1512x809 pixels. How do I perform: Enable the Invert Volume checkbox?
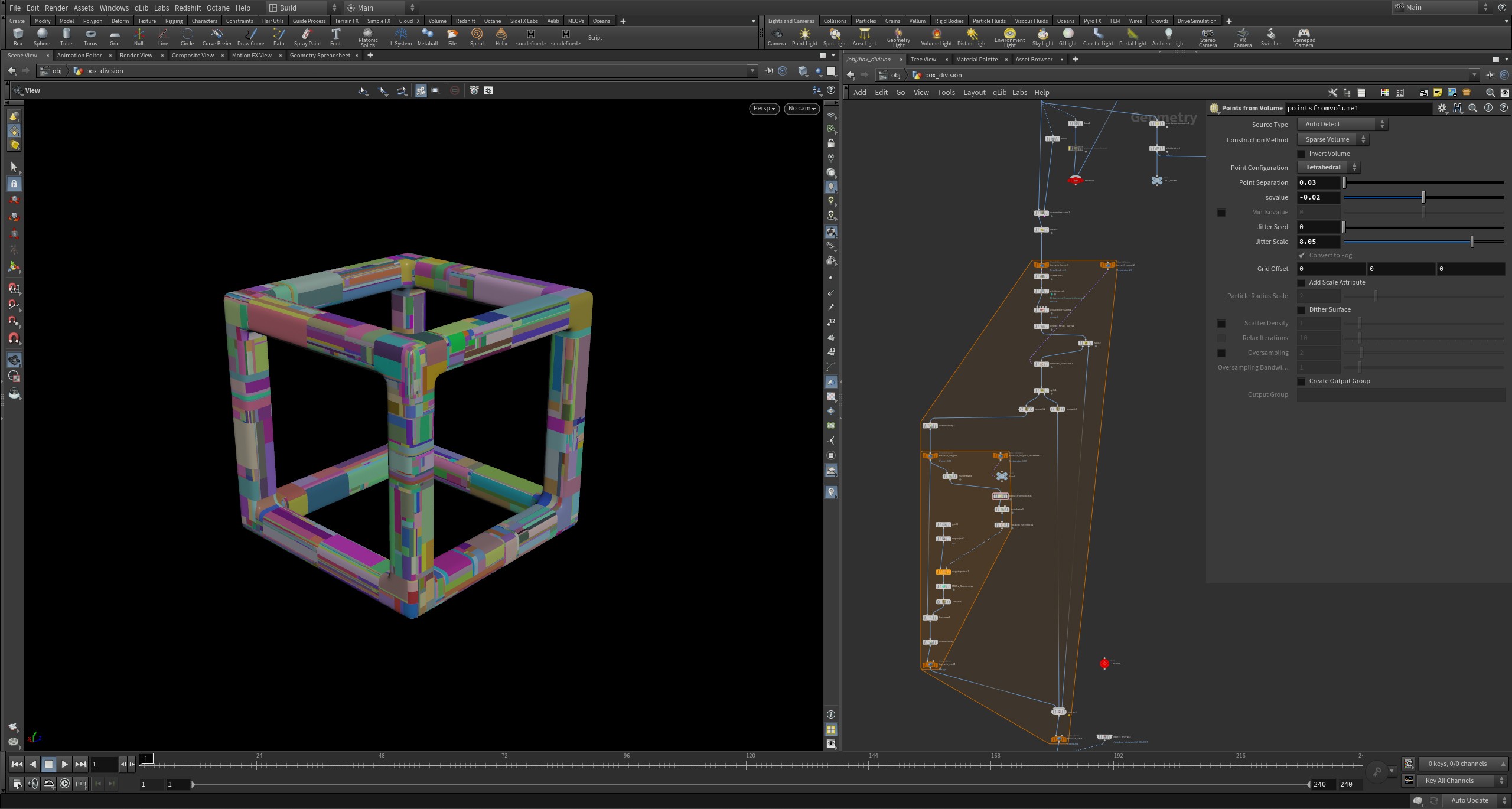tap(1301, 154)
